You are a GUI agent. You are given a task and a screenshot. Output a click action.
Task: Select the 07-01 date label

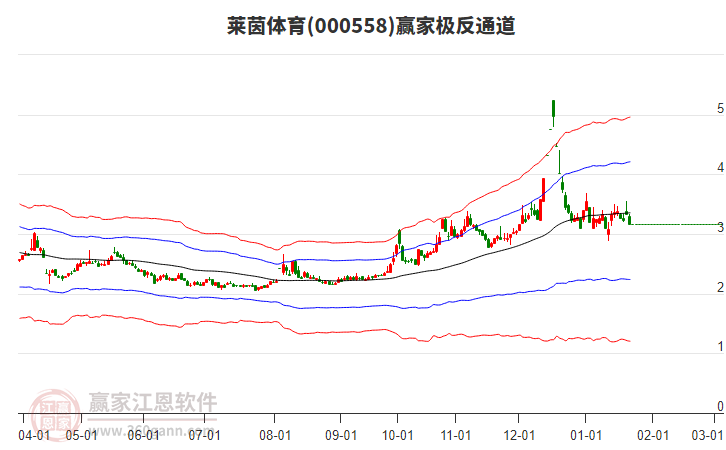coord(204,436)
